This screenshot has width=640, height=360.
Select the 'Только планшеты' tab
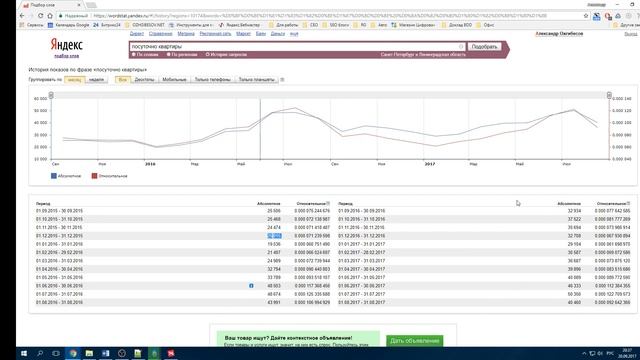click(x=256, y=80)
